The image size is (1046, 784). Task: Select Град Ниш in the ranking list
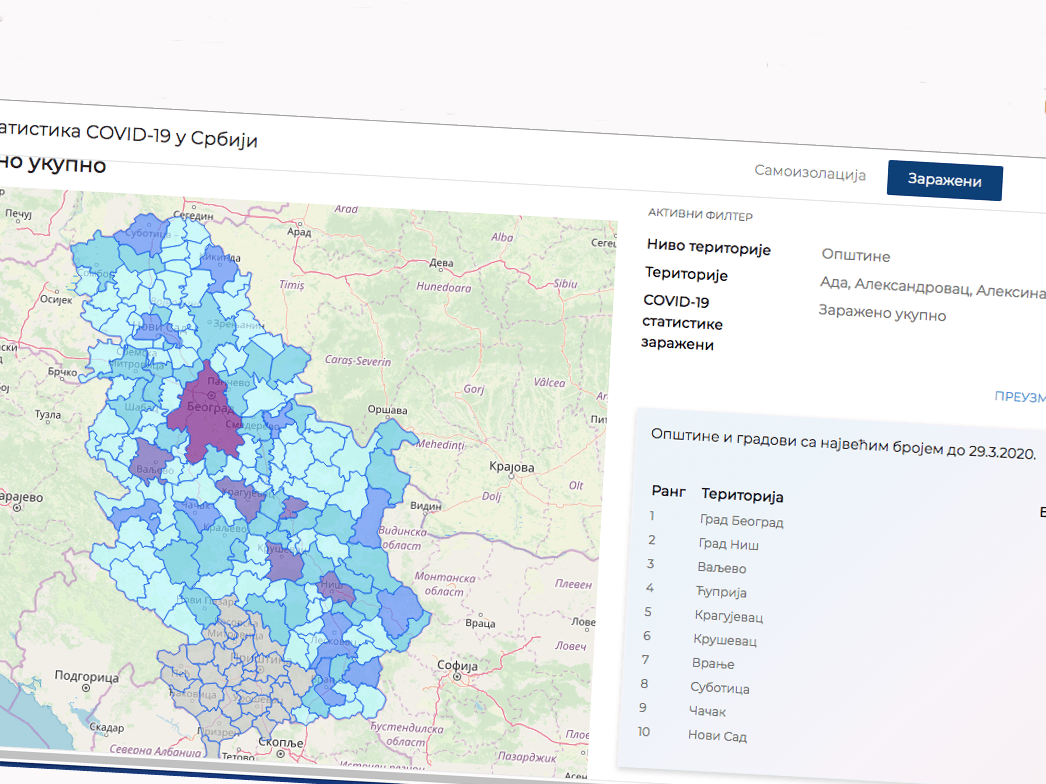[728, 545]
